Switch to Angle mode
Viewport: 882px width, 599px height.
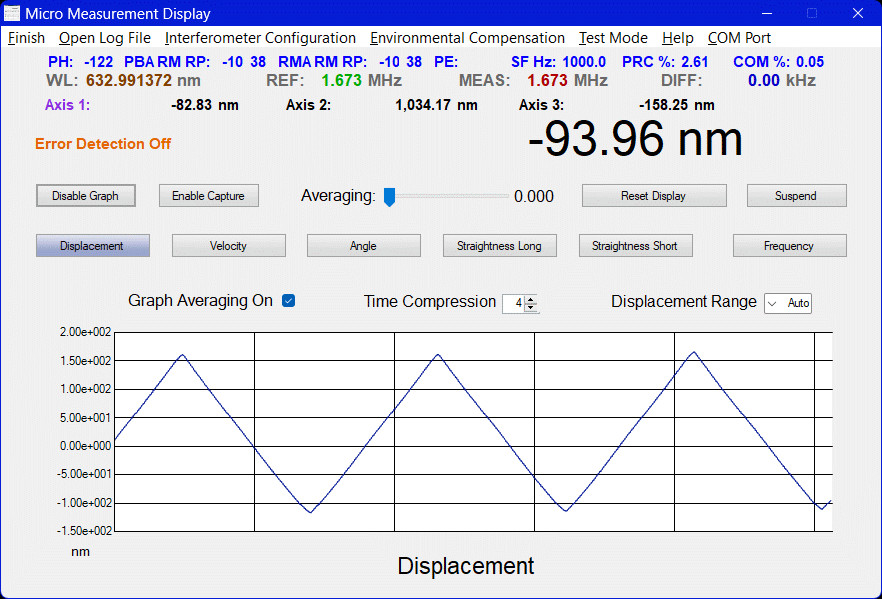click(x=363, y=246)
